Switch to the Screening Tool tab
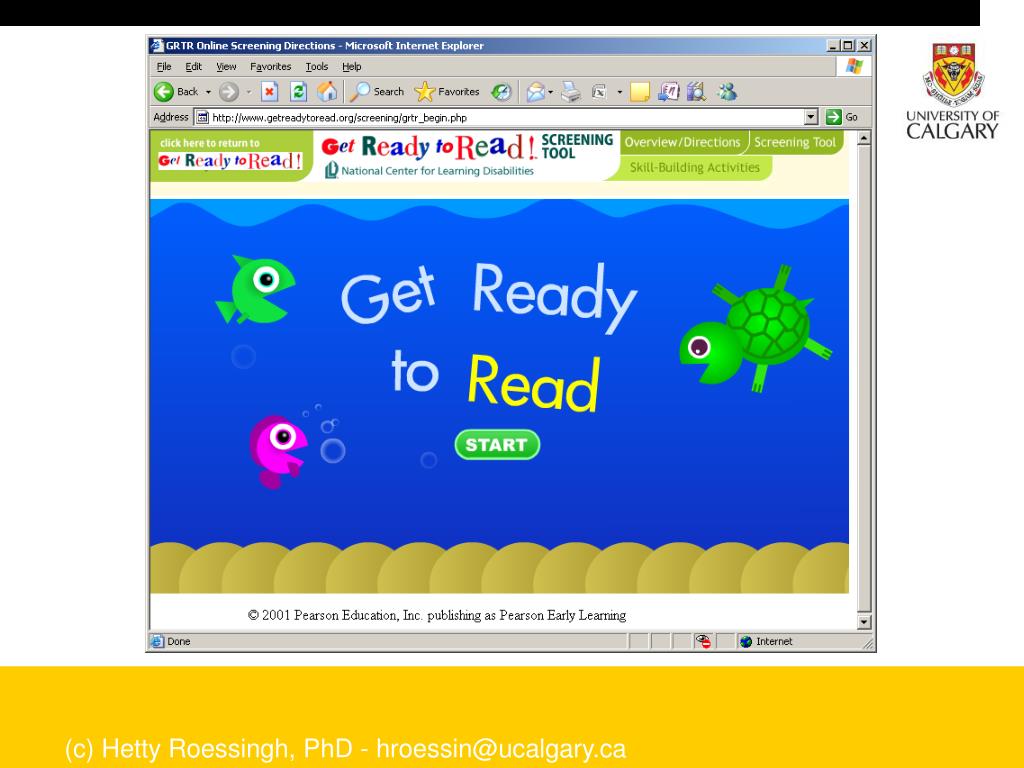The width and height of the screenshot is (1024, 768). point(795,143)
